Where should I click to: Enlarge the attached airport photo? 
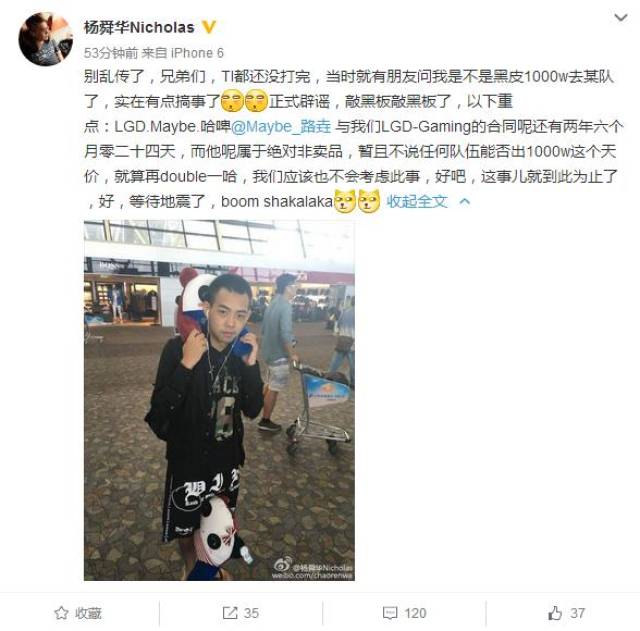click(x=219, y=400)
